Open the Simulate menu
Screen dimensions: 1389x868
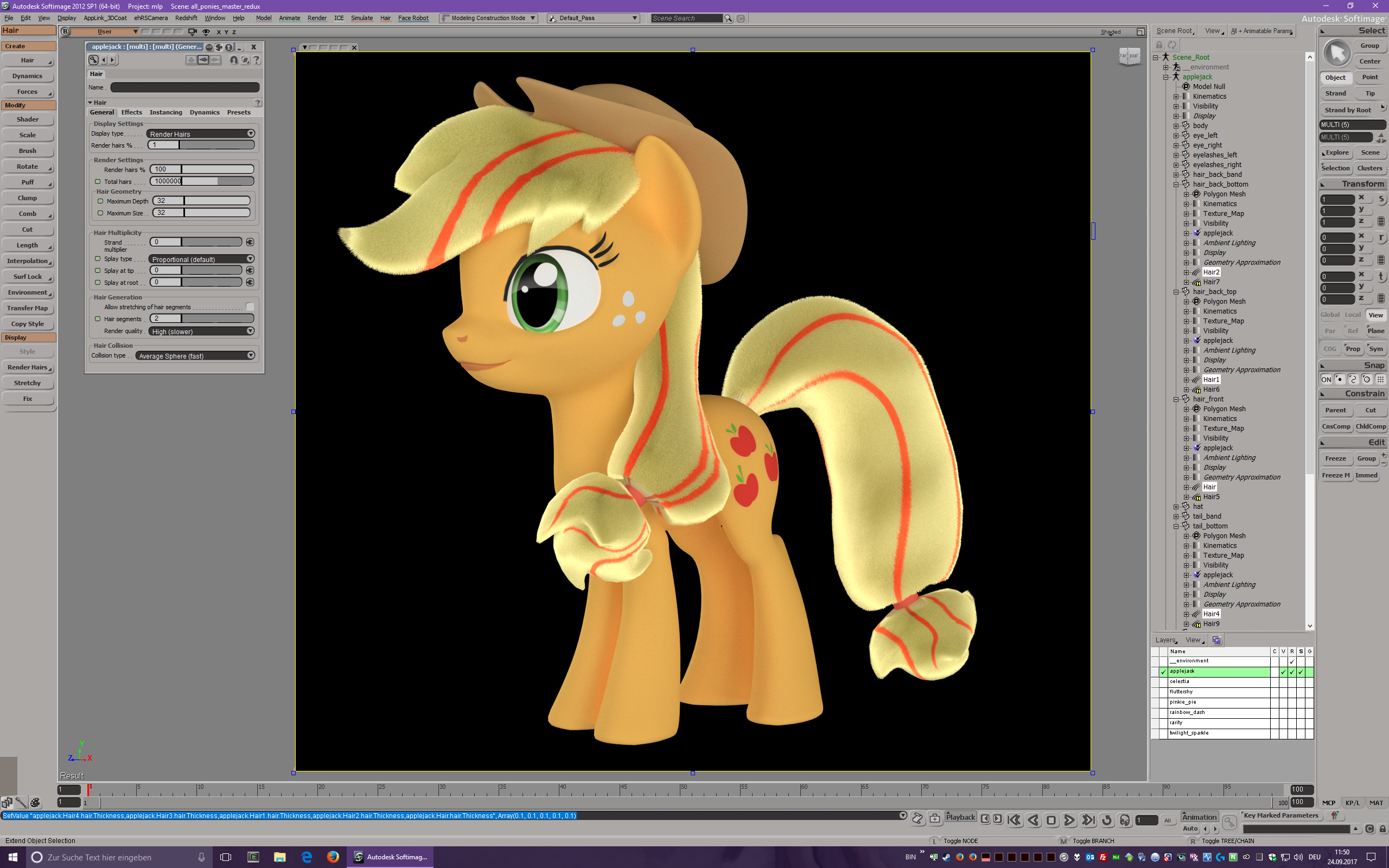pos(361,18)
